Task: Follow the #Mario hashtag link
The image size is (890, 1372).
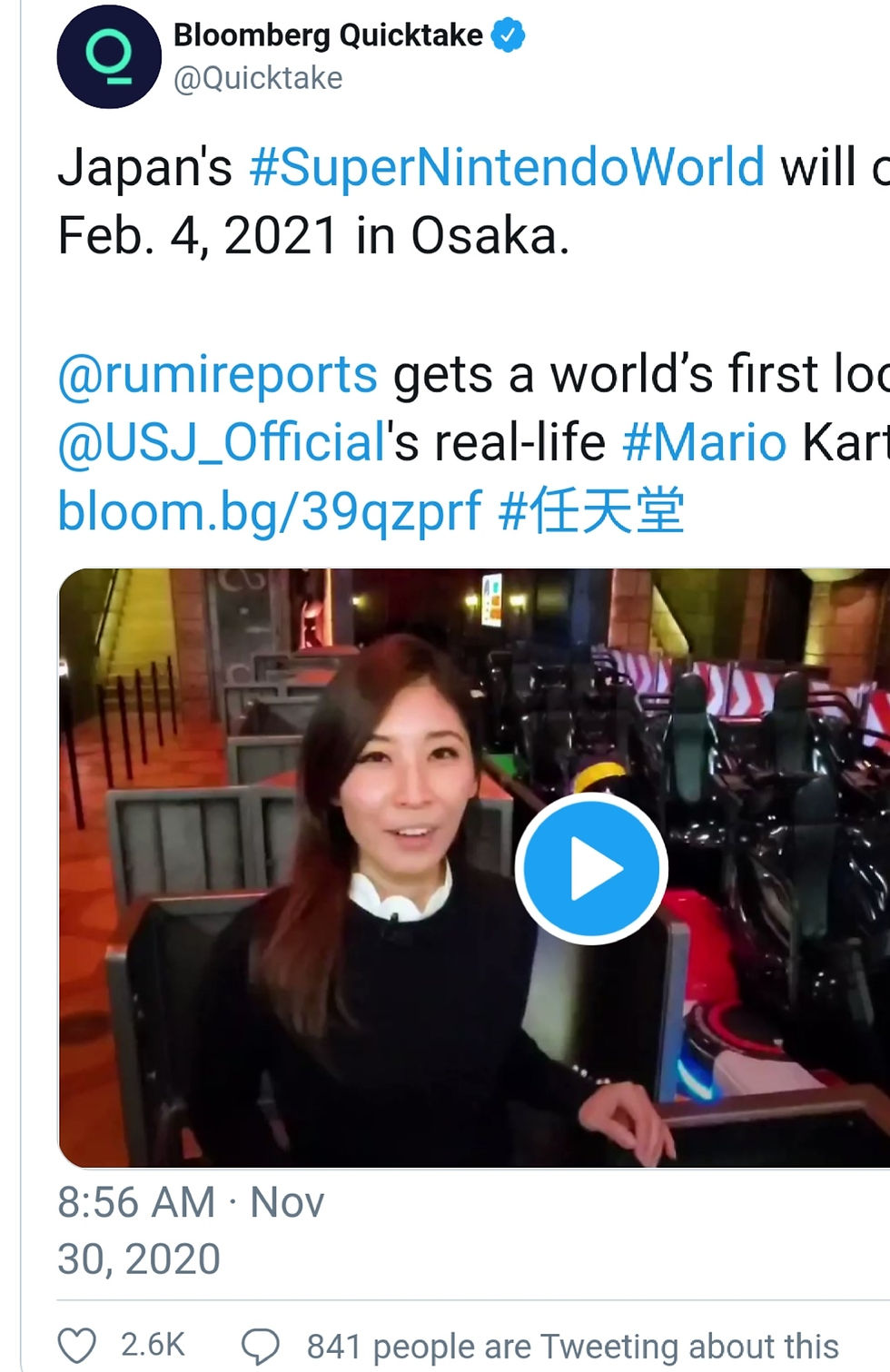Action: click(x=705, y=443)
